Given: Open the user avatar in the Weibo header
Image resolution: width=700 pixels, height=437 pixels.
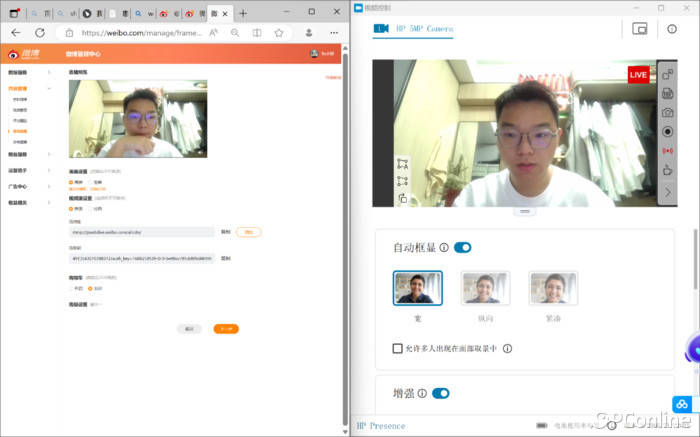Looking at the screenshot, I should coord(314,54).
